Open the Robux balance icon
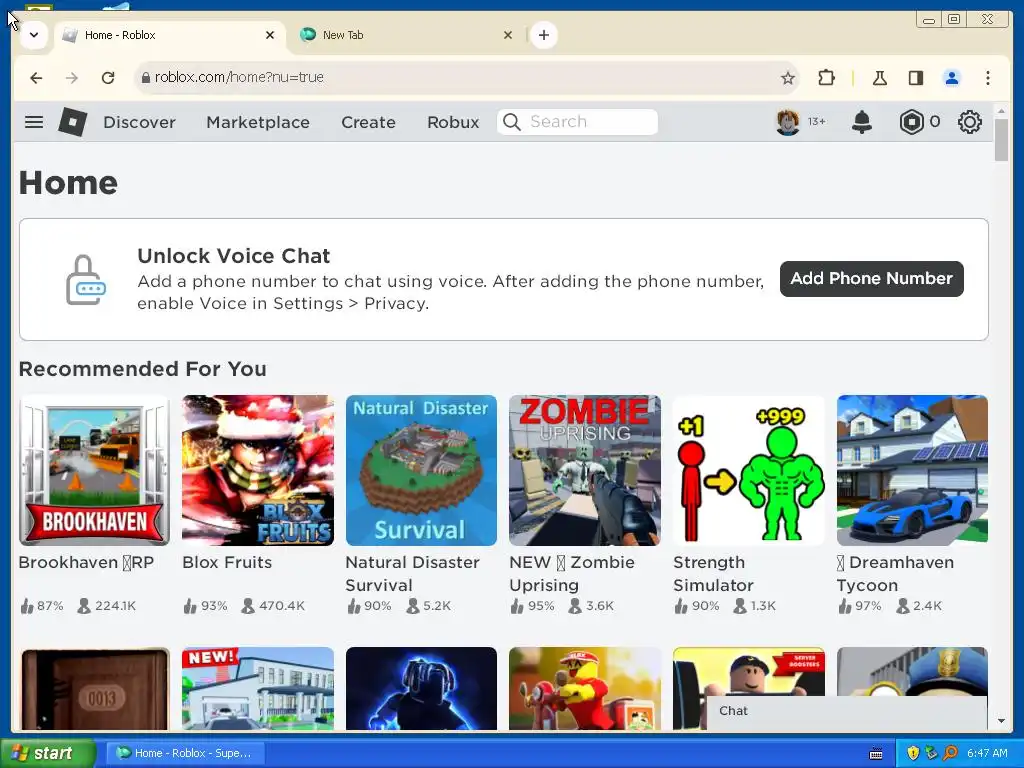The width and height of the screenshot is (1024, 768). click(x=911, y=122)
